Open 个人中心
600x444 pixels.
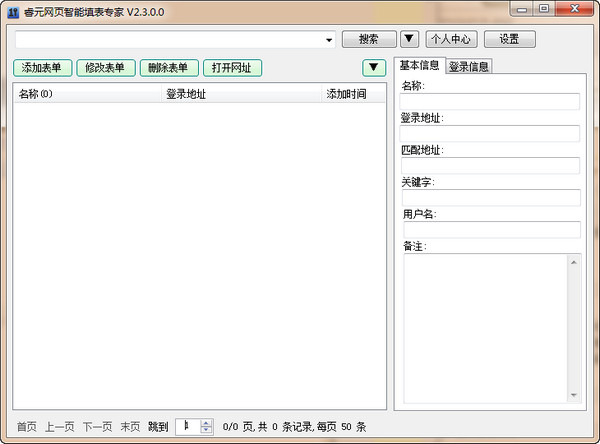pyautogui.click(x=450, y=39)
